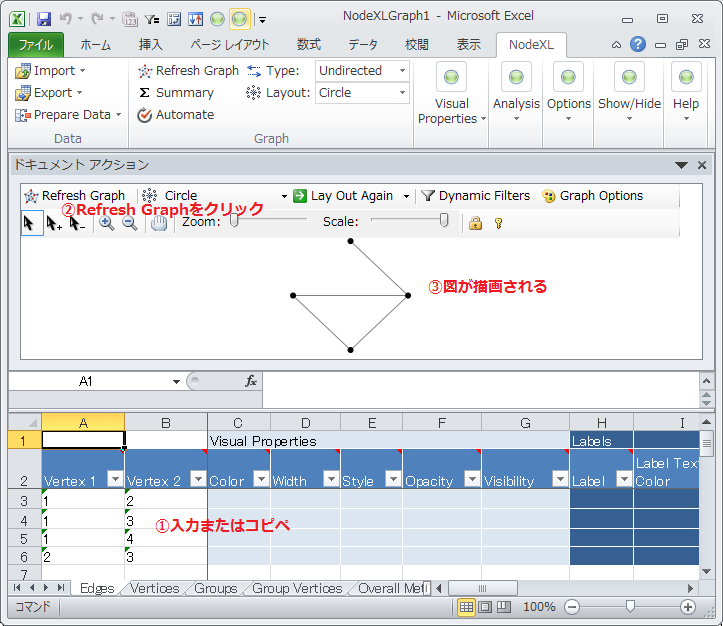Switch to Normal view in the status bar
This screenshot has height=626, width=723.
466,607
